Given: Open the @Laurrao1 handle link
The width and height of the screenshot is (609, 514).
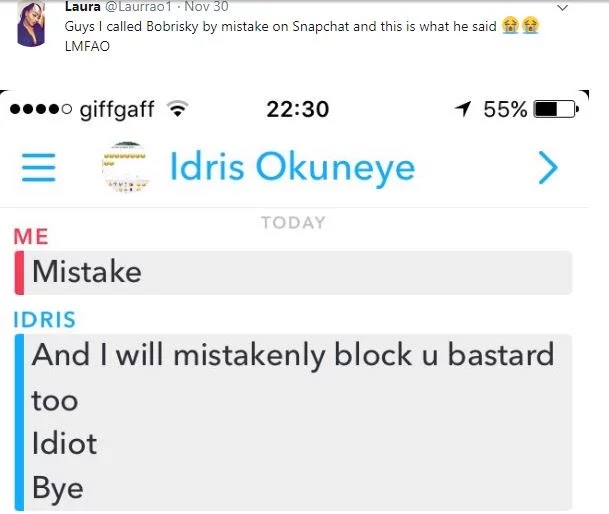Looking at the screenshot, I should [x=138, y=6].
